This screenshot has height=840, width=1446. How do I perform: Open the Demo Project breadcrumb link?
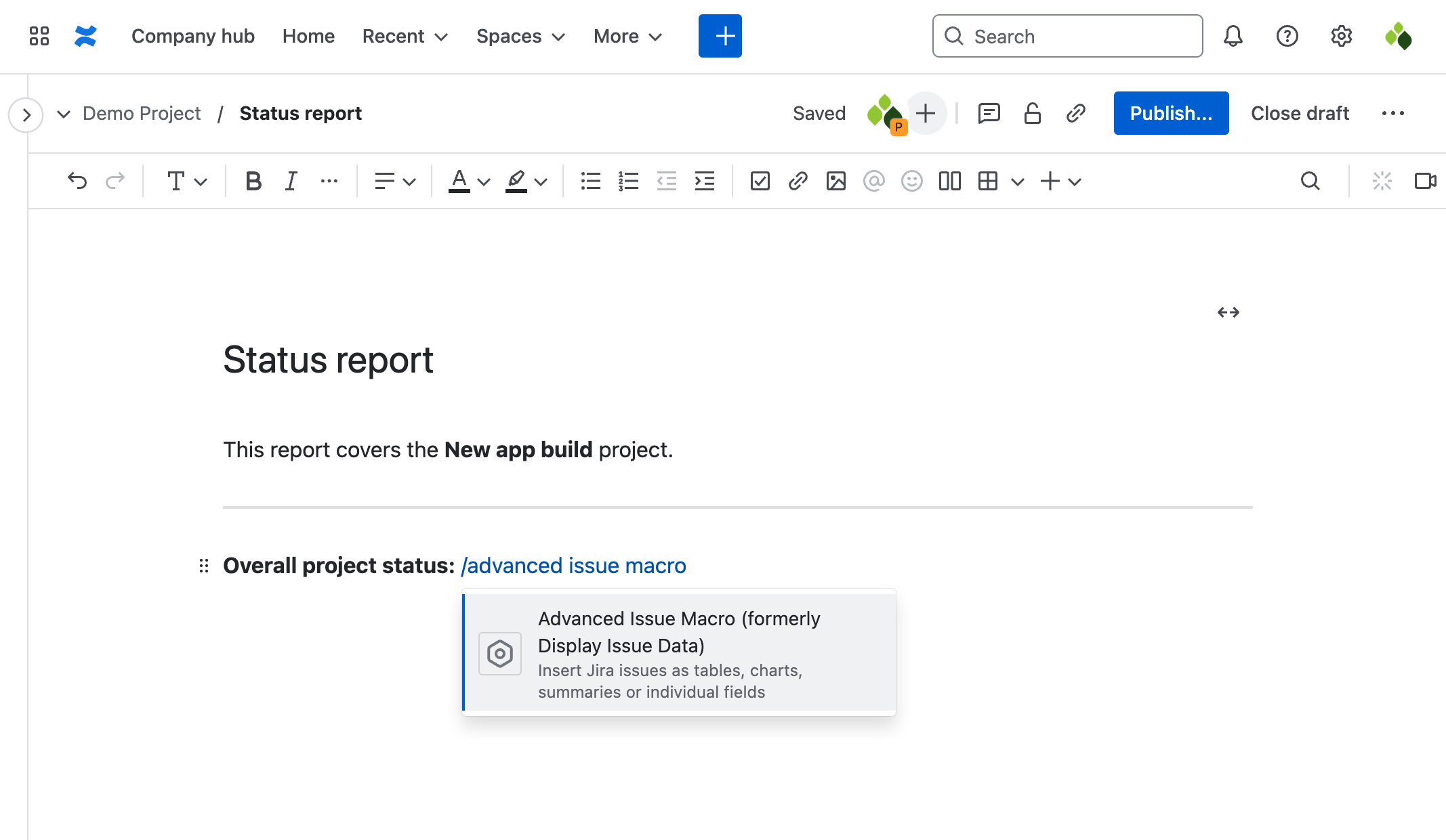142,113
